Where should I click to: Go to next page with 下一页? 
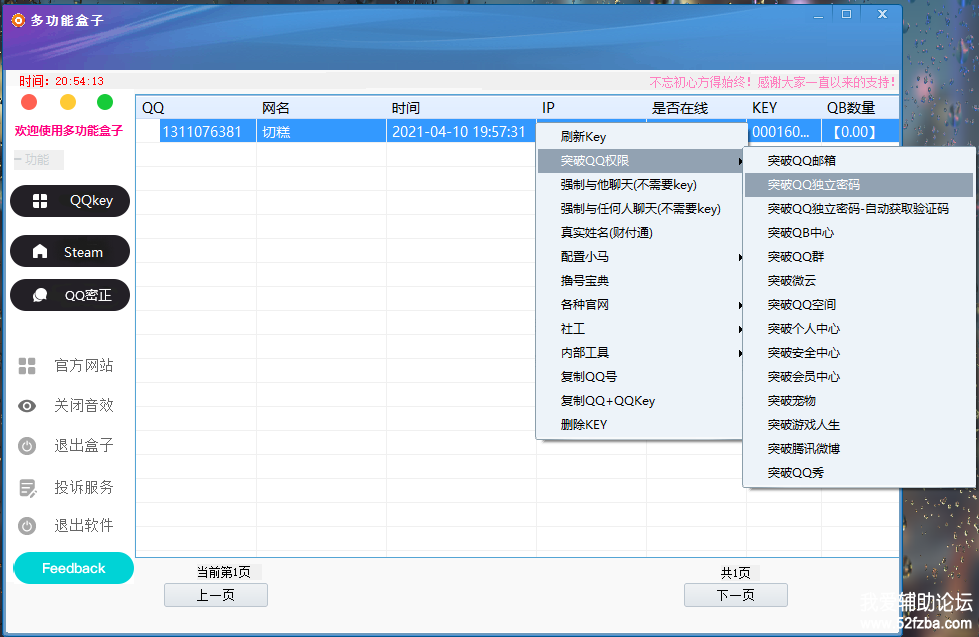point(735,595)
